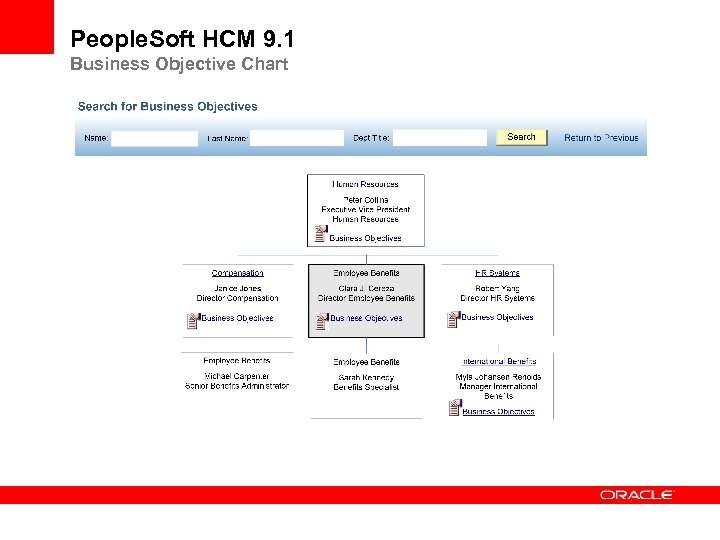Select the name Robert Yang
Screen dimensions: 720x540
(x=497, y=288)
